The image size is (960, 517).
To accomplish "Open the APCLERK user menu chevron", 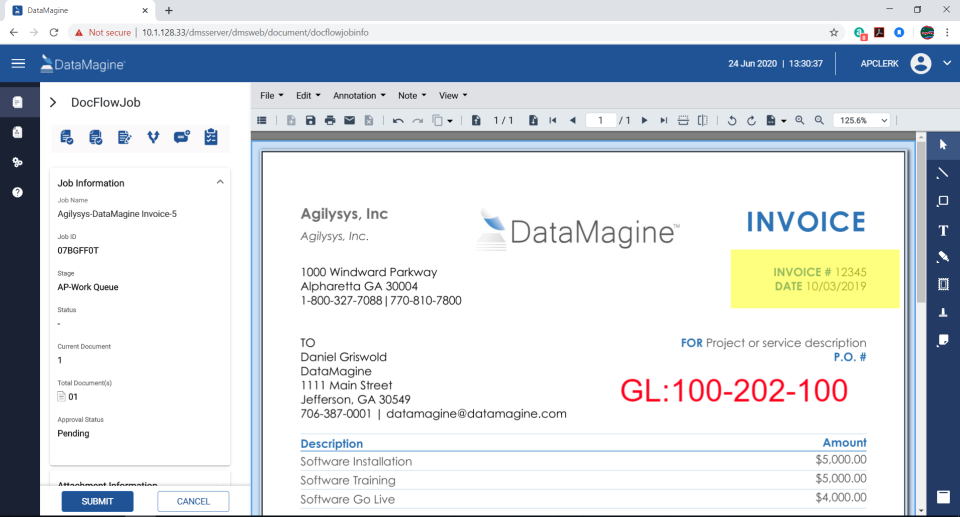I will (947, 63).
